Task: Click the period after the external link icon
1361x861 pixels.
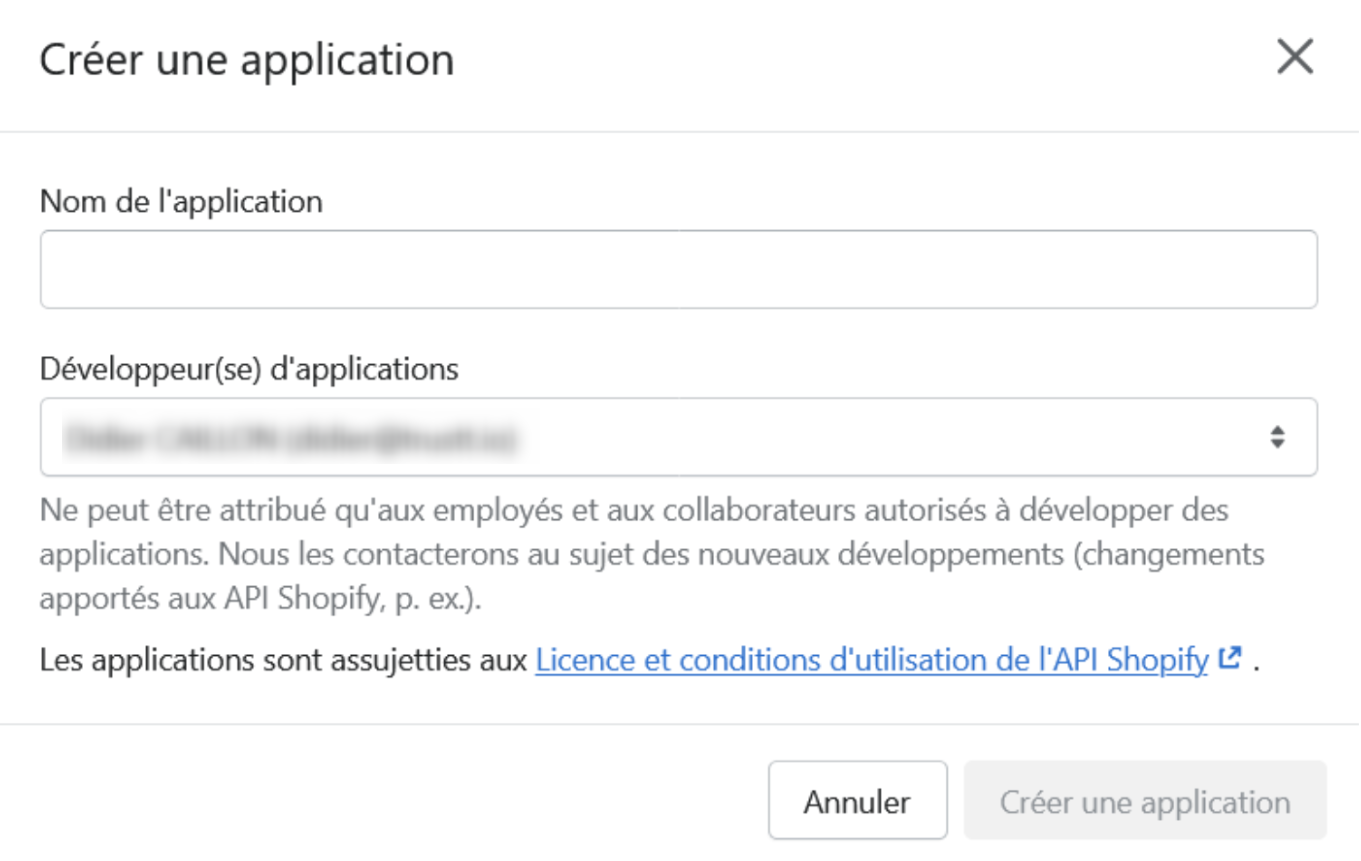Action: [1255, 662]
